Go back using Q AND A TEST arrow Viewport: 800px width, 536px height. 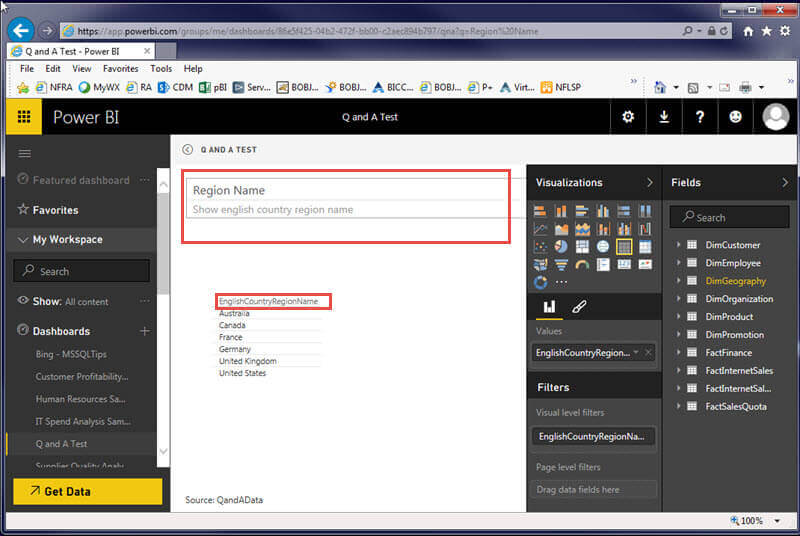point(188,149)
